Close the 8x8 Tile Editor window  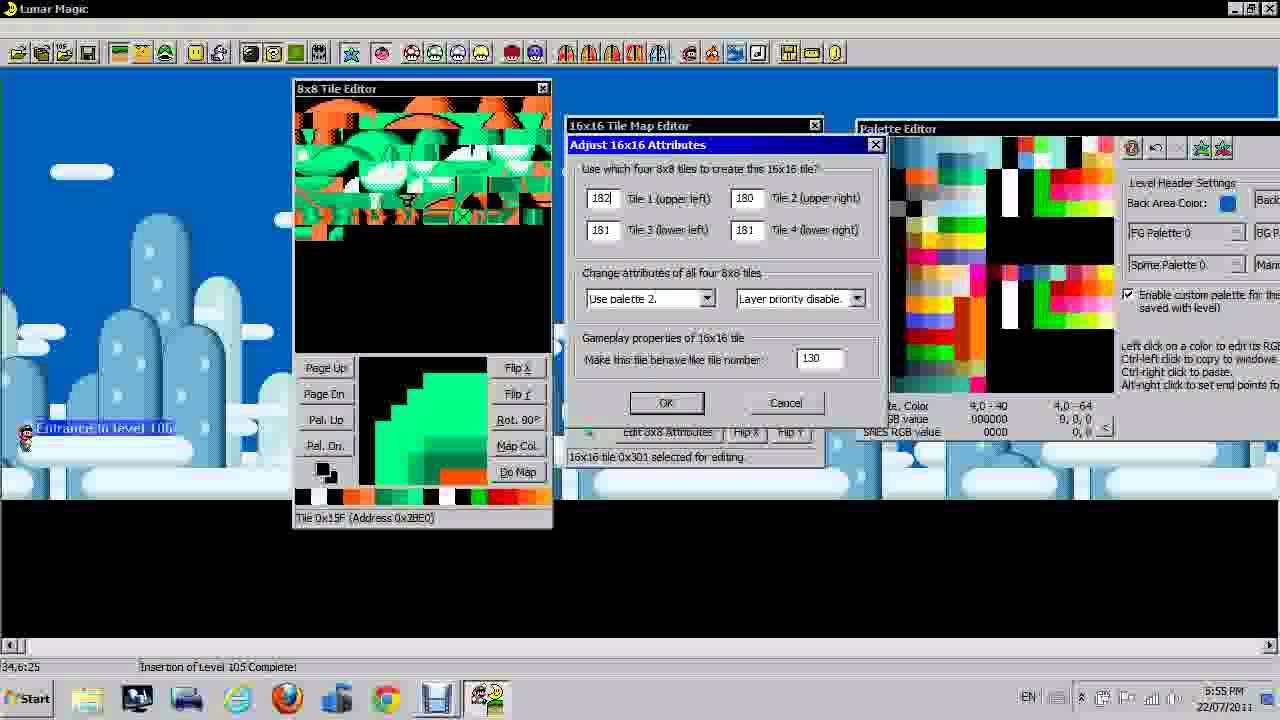(x=543, y=88)
